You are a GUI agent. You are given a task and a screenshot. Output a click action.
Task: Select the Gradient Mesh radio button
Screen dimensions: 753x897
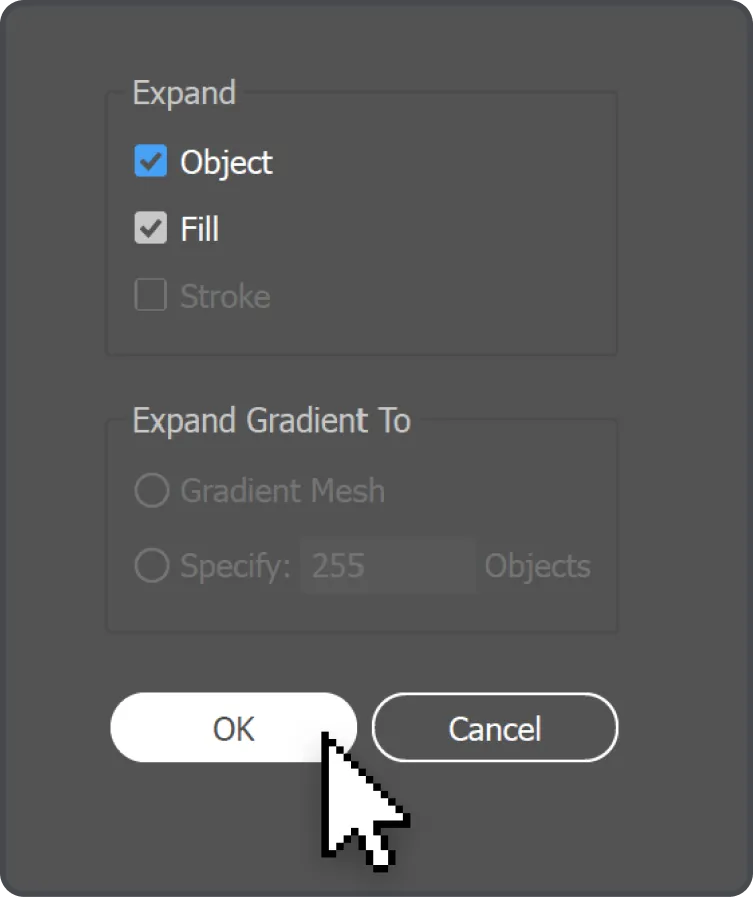click(x=152, y=490)
